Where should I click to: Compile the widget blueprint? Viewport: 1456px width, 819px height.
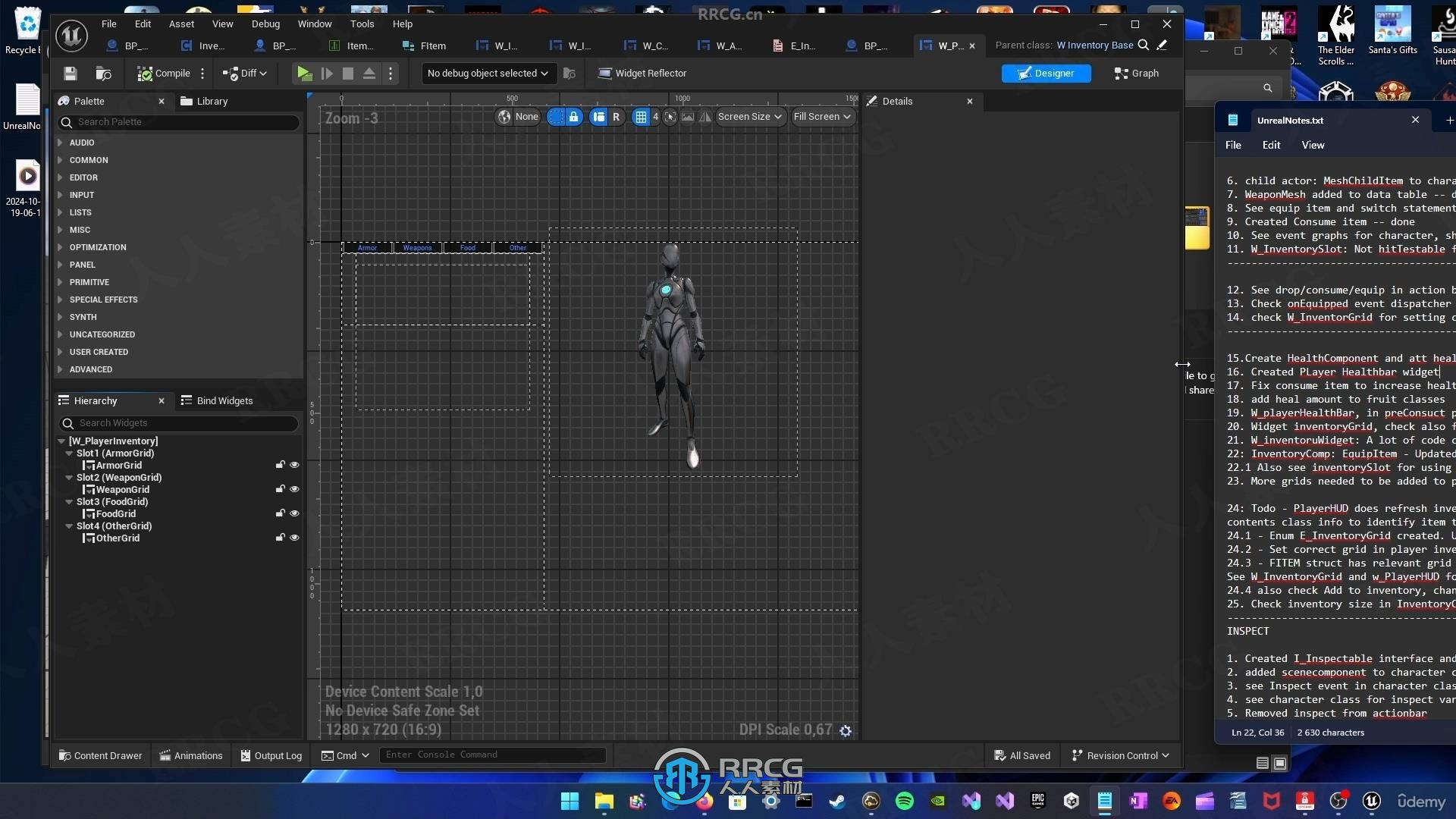coord(164,74)
